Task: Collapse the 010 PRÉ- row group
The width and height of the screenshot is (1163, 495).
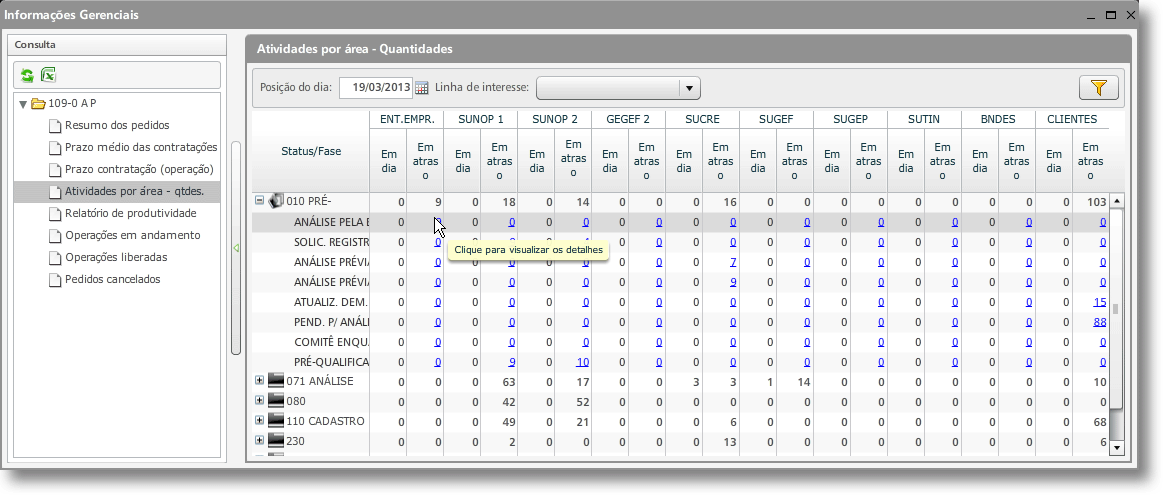Action: [260, 200]
